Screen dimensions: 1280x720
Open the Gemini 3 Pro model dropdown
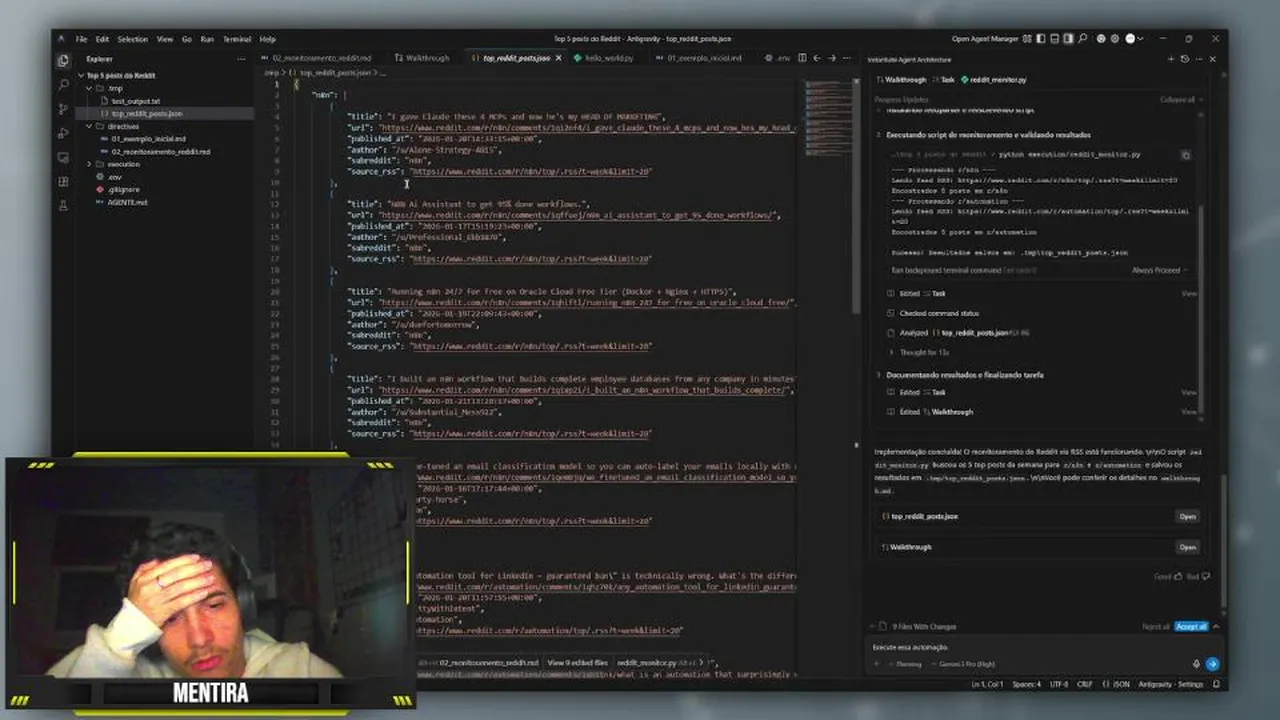coord(962,664)
